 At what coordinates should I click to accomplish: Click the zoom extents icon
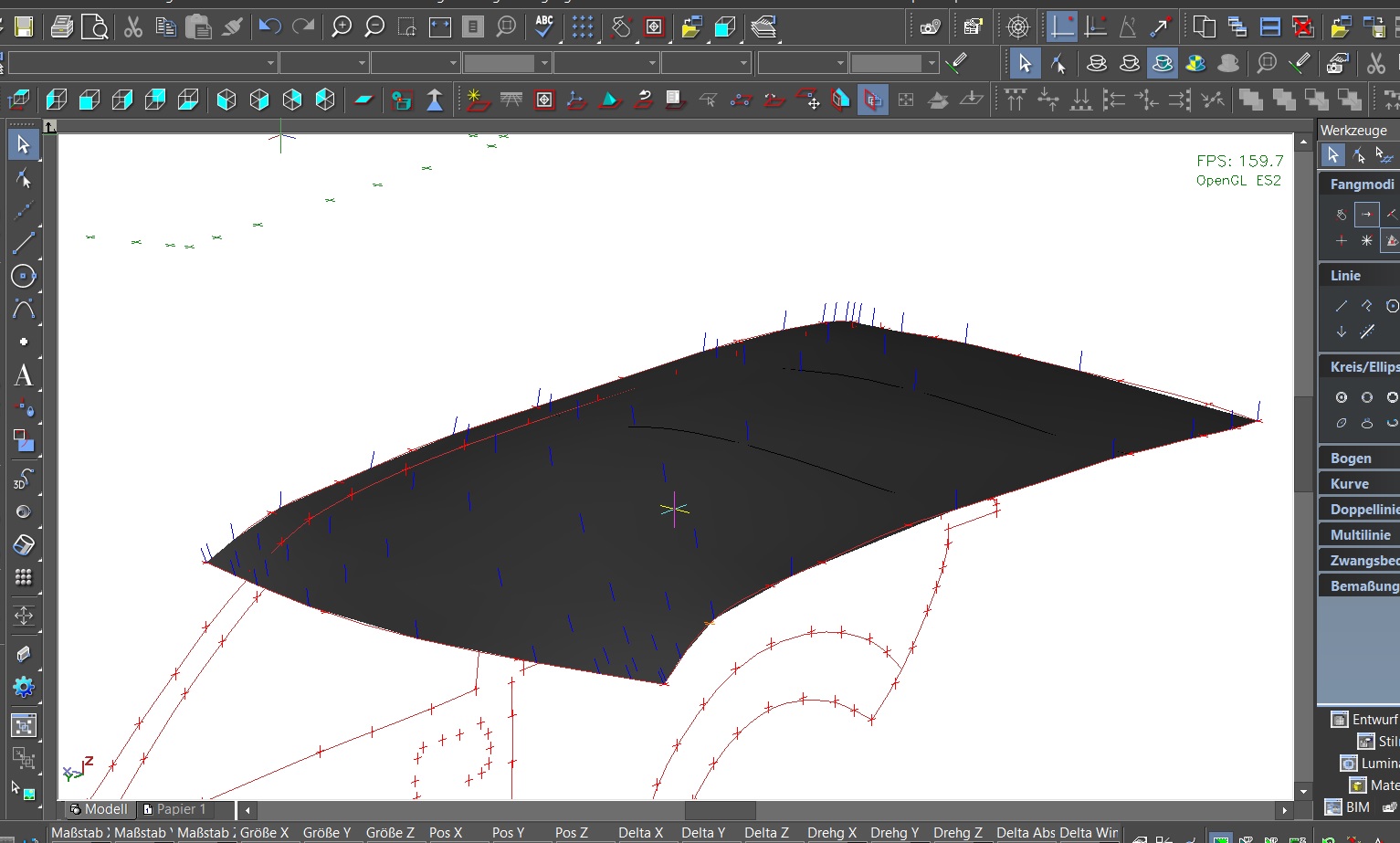click(440, 27)
